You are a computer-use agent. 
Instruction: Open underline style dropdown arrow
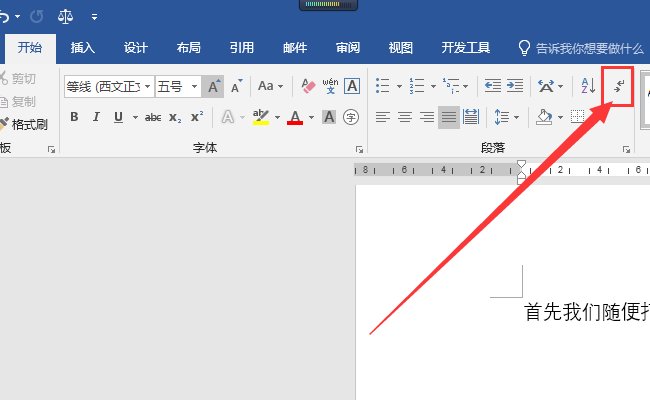[x=135, y=118]
